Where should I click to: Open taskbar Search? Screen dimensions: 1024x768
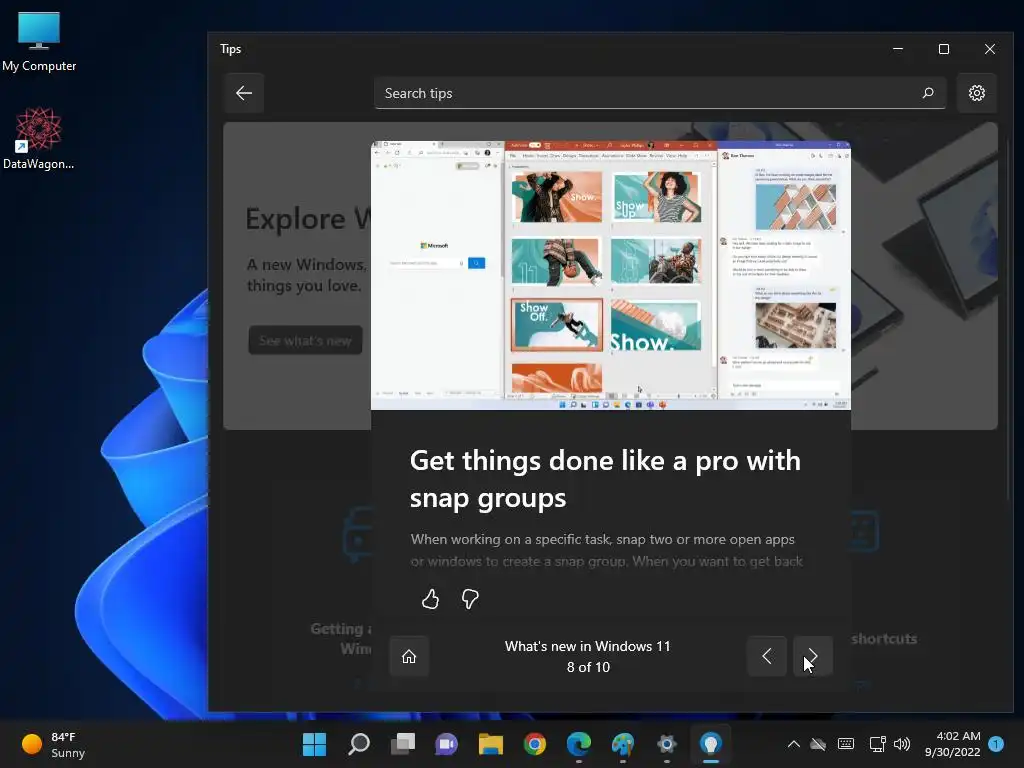(x=359, y=744)
